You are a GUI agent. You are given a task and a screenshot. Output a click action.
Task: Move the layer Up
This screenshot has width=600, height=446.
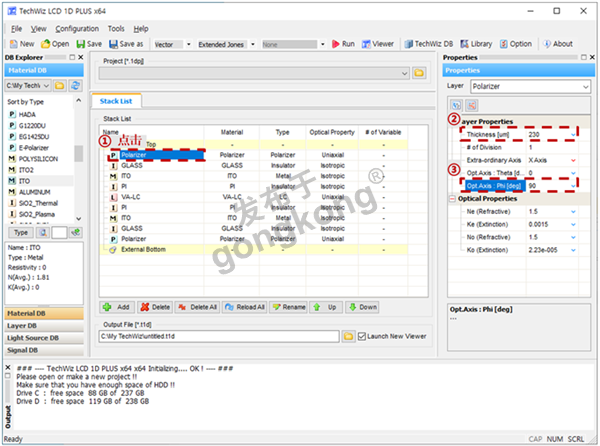[x=326, y=307]
